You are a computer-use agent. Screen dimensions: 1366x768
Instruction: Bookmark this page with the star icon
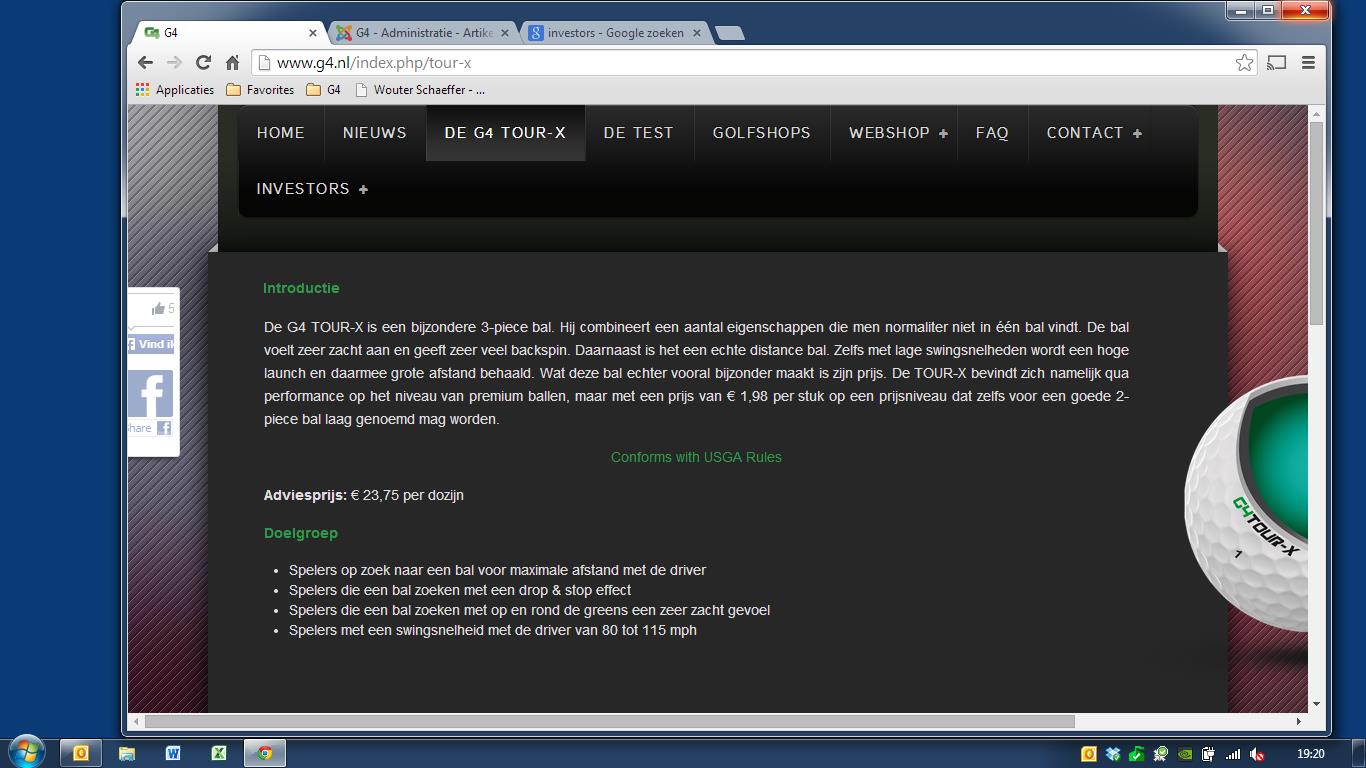pos(1244,63)
